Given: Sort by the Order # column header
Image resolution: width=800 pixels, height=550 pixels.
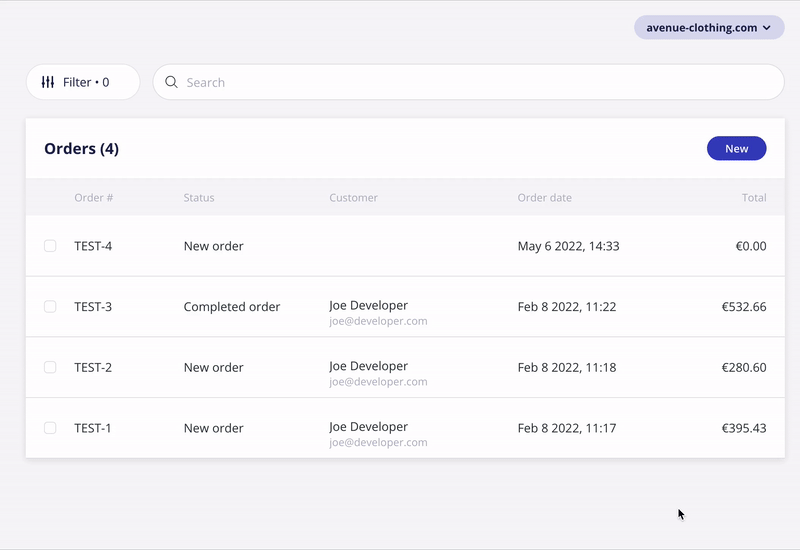Looking at the screenshot, I should click(x=94, y=197).
